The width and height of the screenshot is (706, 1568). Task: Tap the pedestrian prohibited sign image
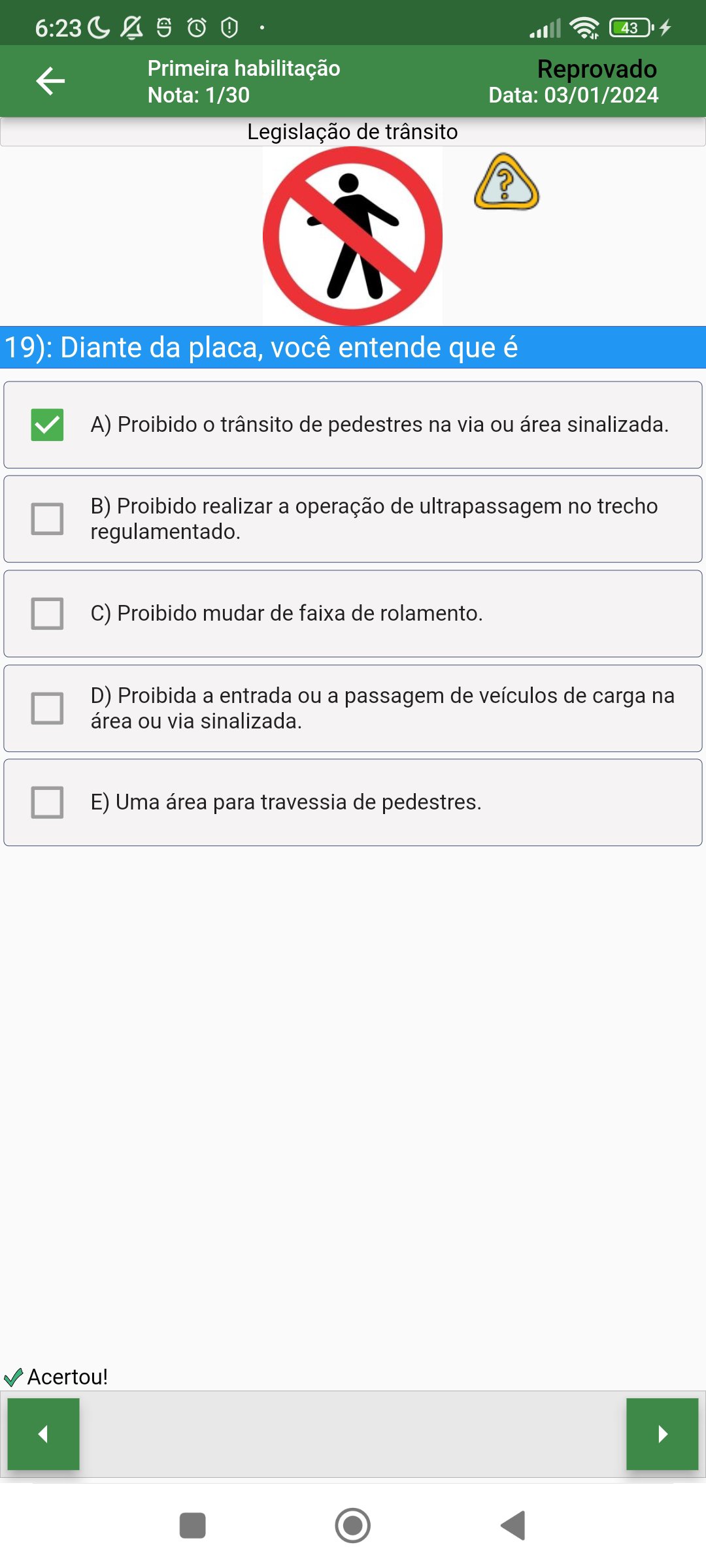[x=353, y=236]
